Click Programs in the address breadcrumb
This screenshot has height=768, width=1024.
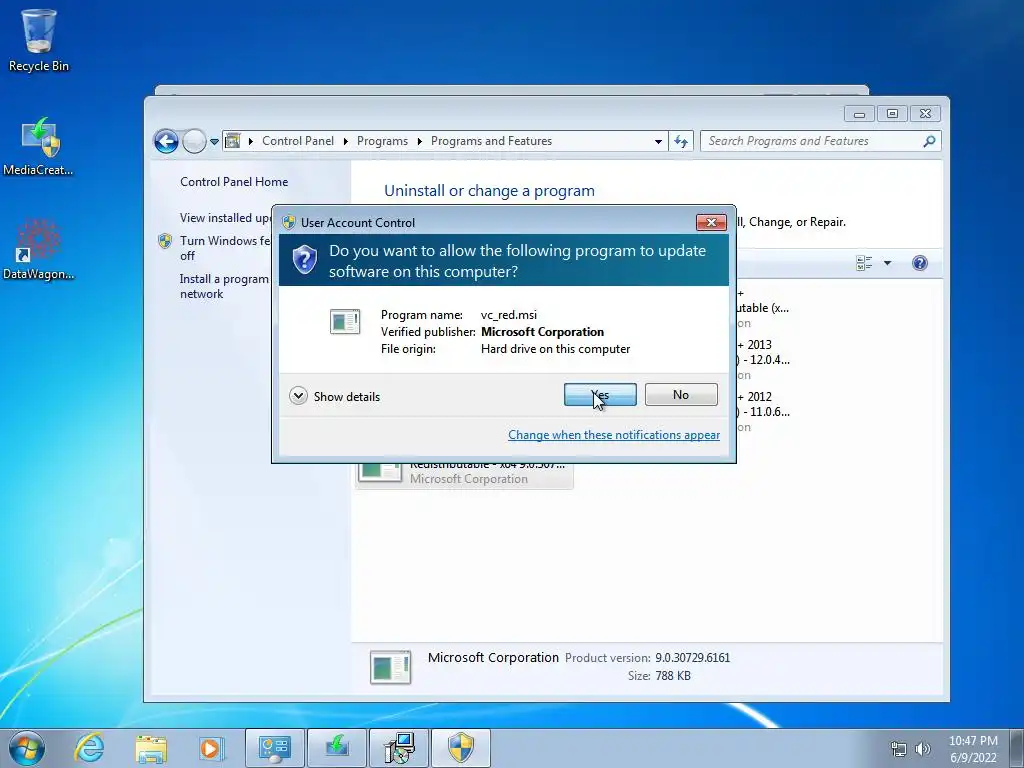[382, 141]
